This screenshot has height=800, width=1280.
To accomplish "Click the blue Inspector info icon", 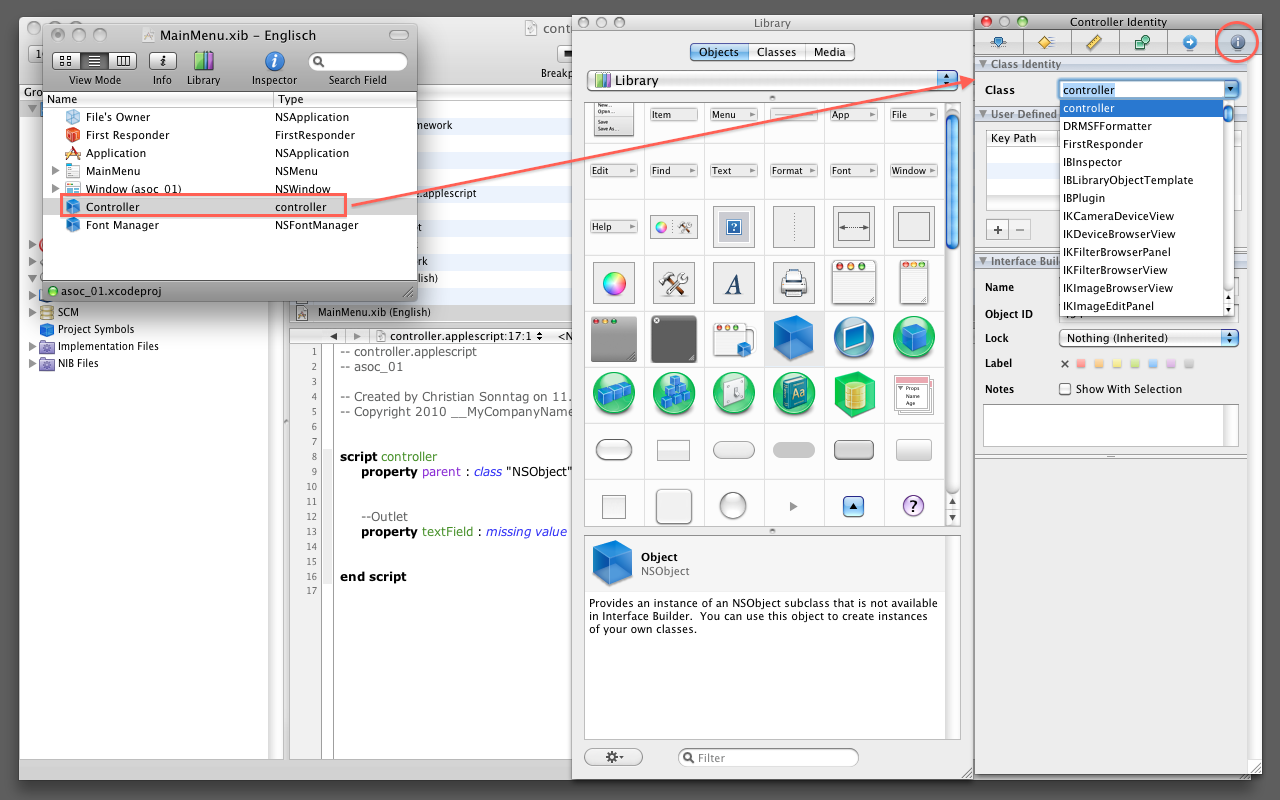I will pyautogui.click(x=274, y=62).
